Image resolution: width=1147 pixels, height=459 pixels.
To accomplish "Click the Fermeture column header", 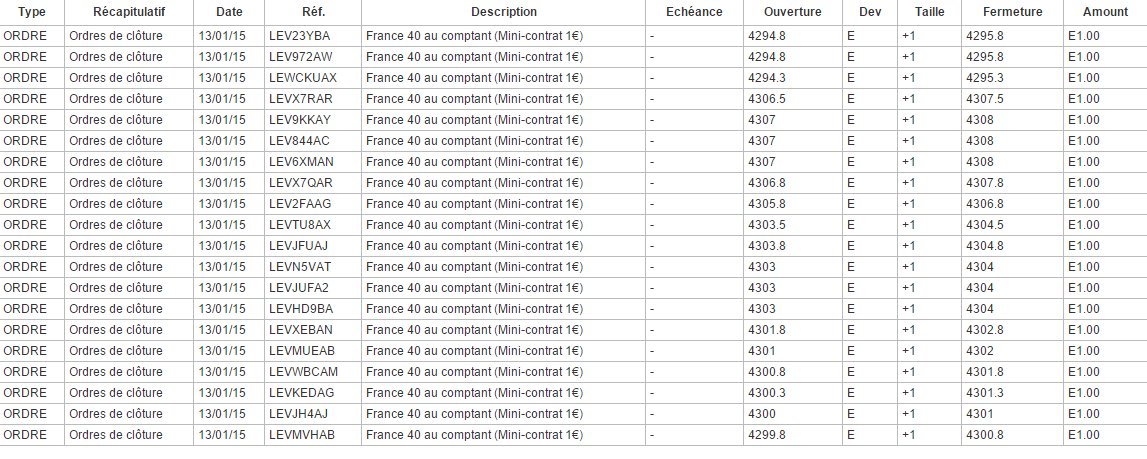I will tap(1012, 12).
